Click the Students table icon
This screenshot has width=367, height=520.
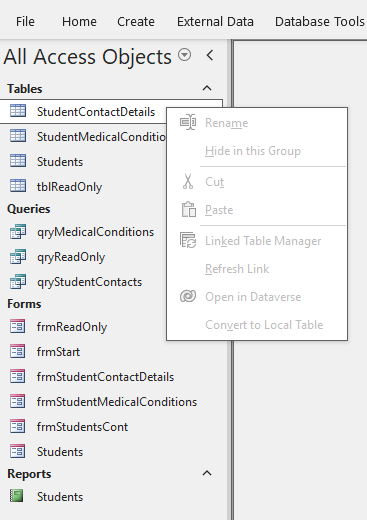click(x=18, y=161)
